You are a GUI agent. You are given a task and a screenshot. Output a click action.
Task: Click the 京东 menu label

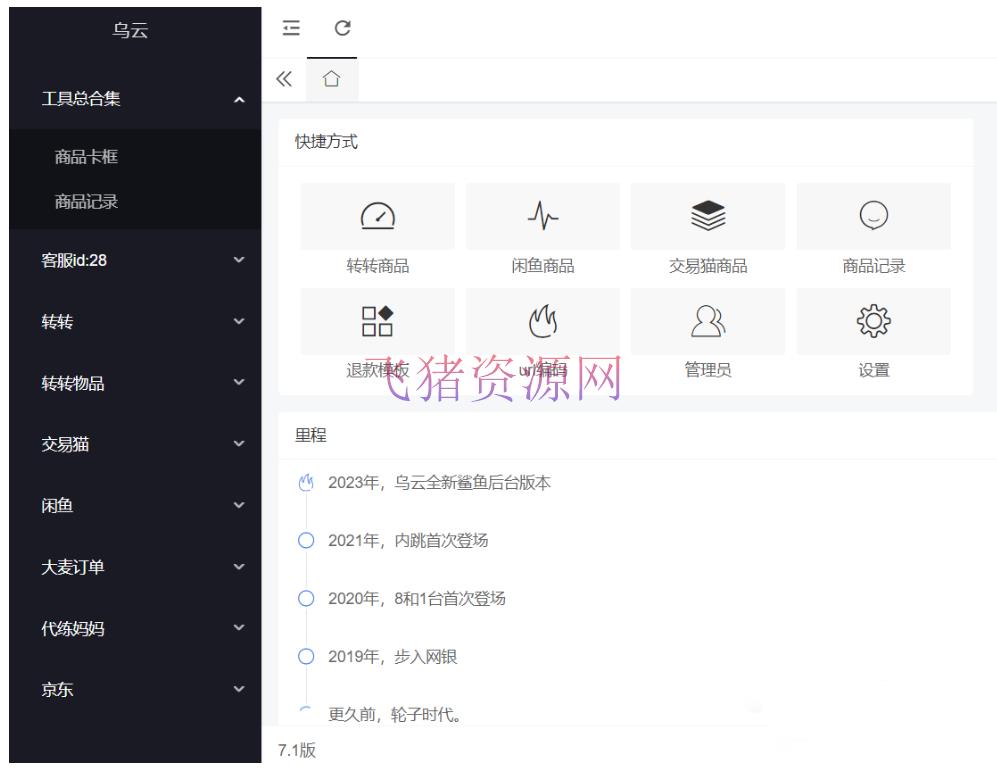point(57,689)
